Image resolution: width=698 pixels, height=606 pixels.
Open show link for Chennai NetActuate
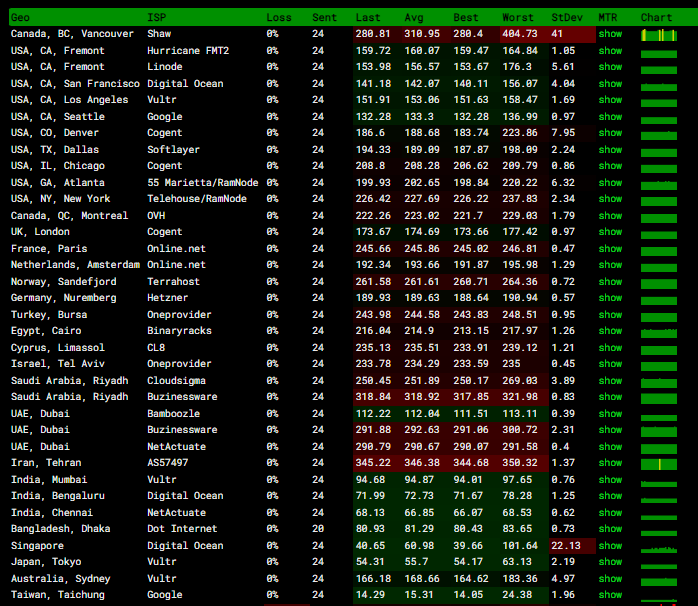pos(610,512)
